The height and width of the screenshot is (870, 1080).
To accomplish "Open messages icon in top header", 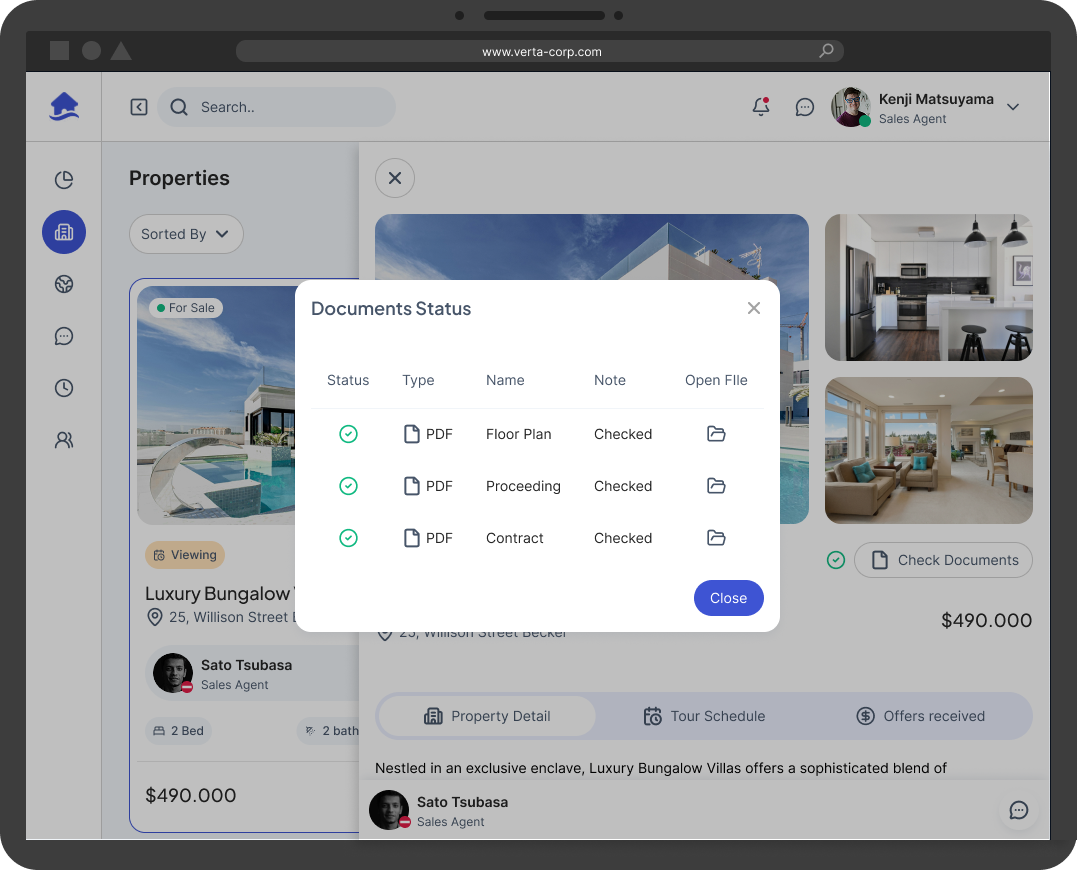I will (x=804, y=107).
